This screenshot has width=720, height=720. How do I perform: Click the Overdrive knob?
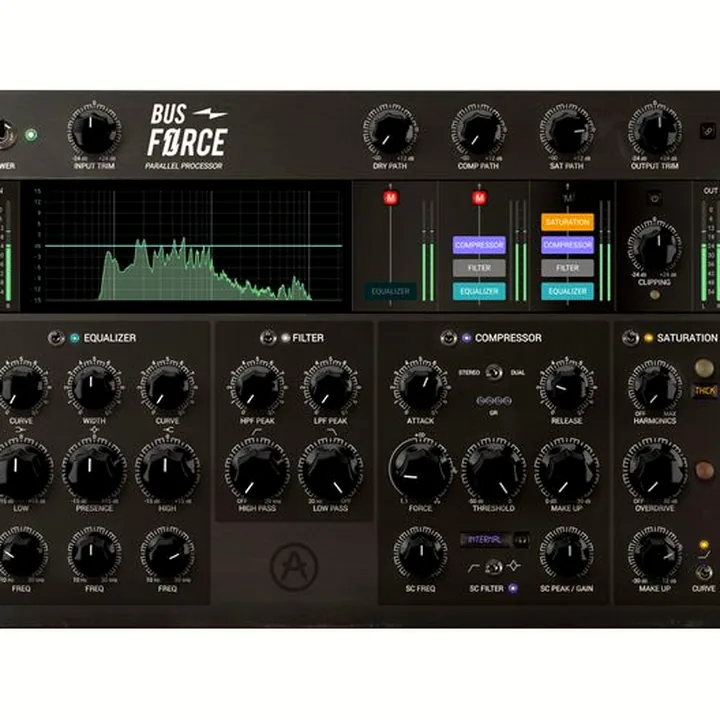pyautogui.click(x=655, y=471)
